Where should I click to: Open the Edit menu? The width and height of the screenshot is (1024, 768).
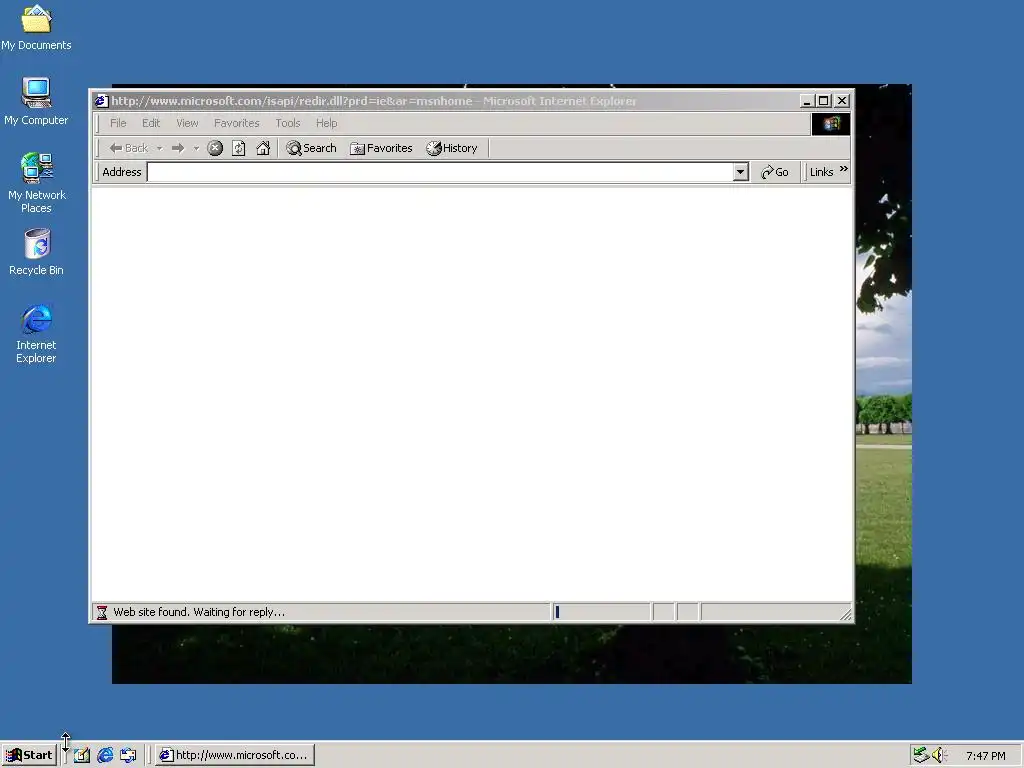pos(151,123)
